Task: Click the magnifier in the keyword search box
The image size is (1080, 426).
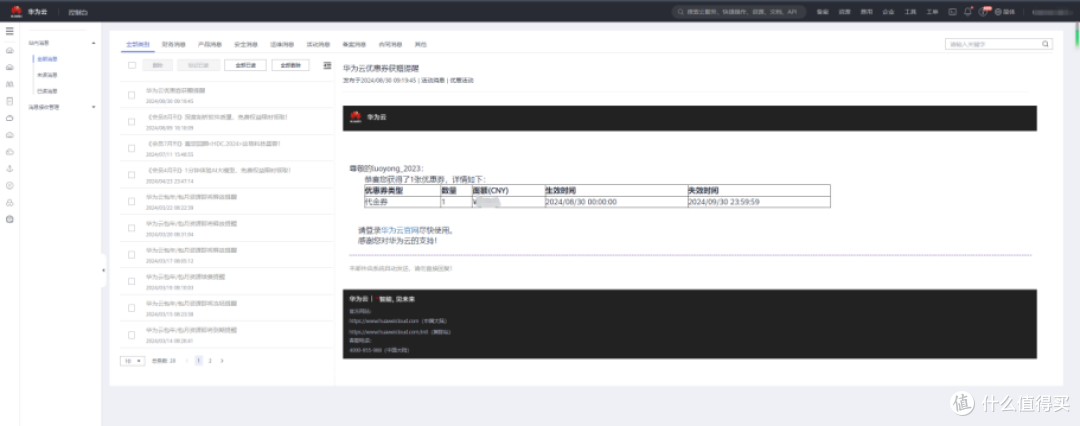Action: point(1045,44)
